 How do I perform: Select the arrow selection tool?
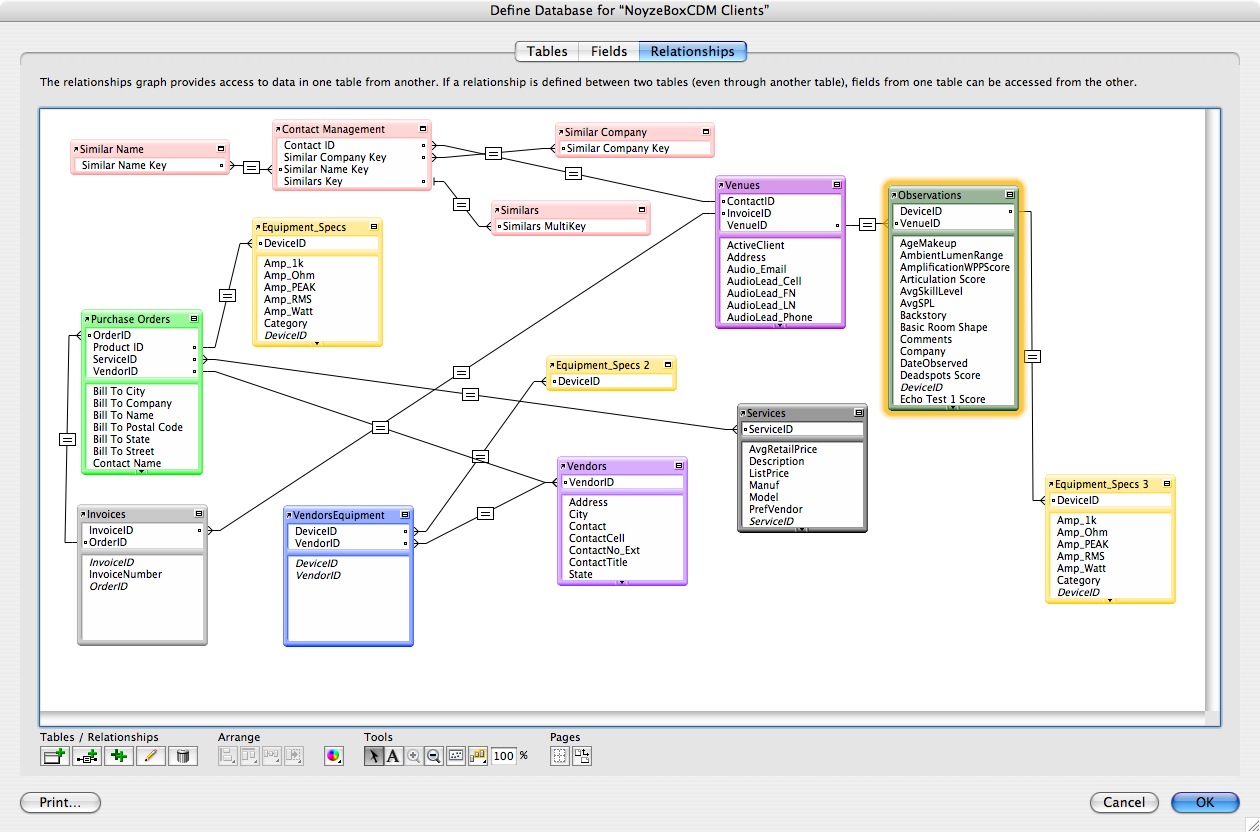pos(373,757)
